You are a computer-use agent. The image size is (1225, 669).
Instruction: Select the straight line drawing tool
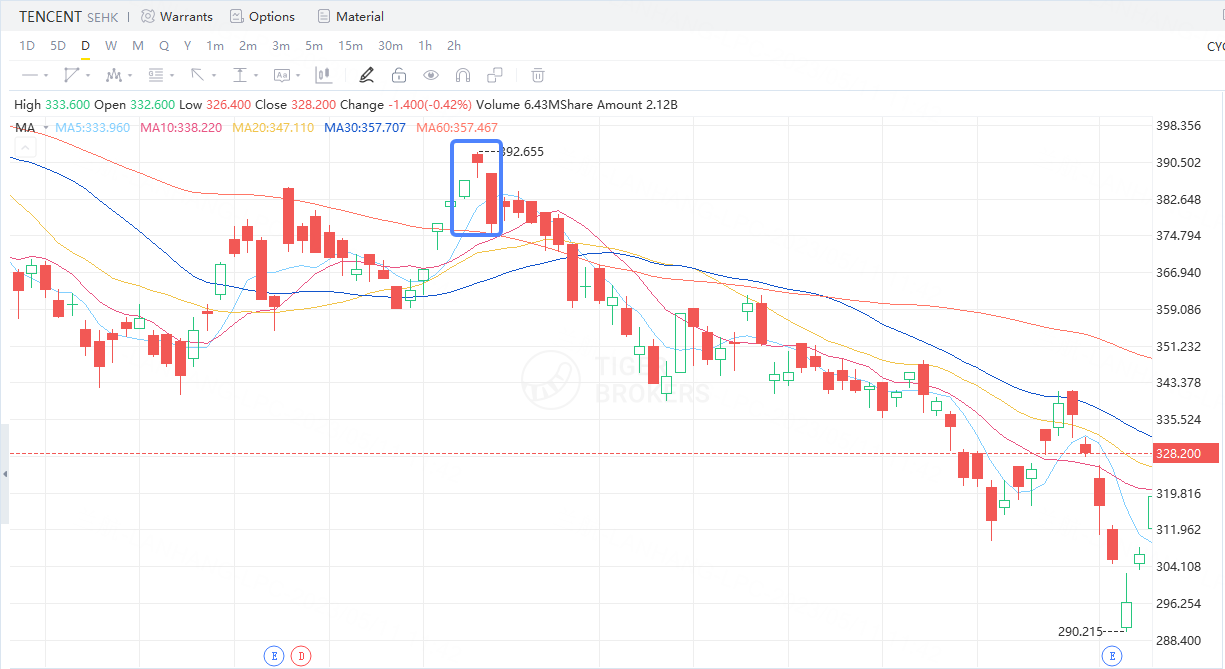pos(29,75)
